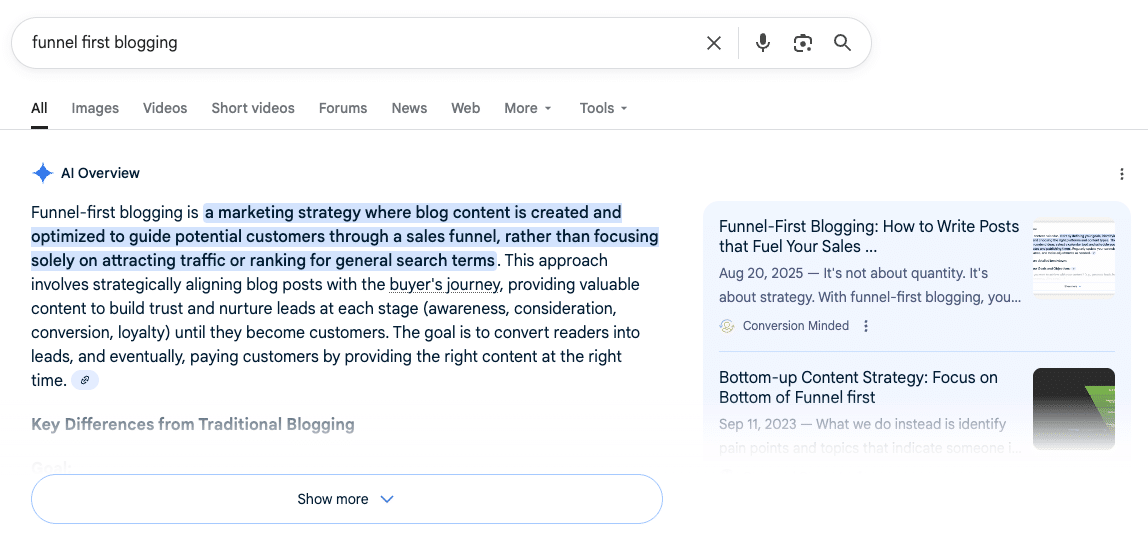Switch to the Images tab
This screenshot has height=536, width=1148.
coord(95,108)
